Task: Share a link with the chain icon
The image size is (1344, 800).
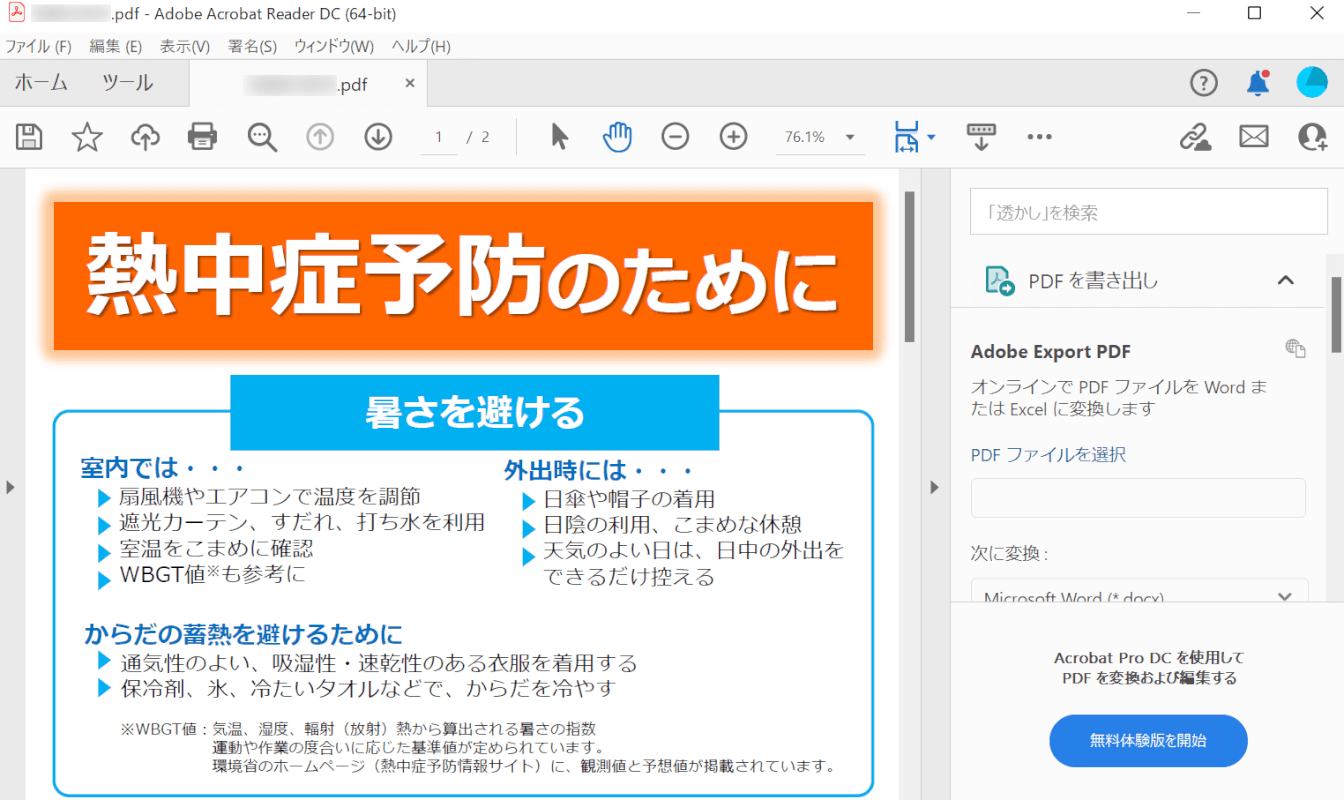Action: pyautogui.click(x=1195, y=137)
